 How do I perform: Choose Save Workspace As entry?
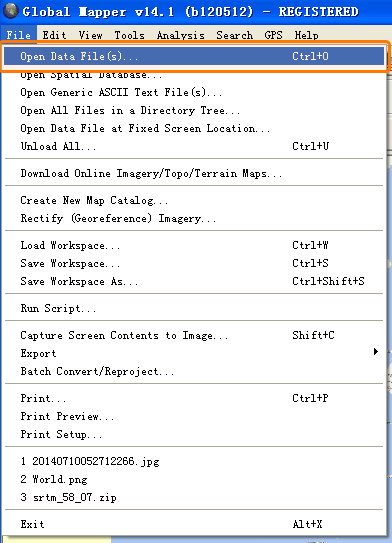194,282
